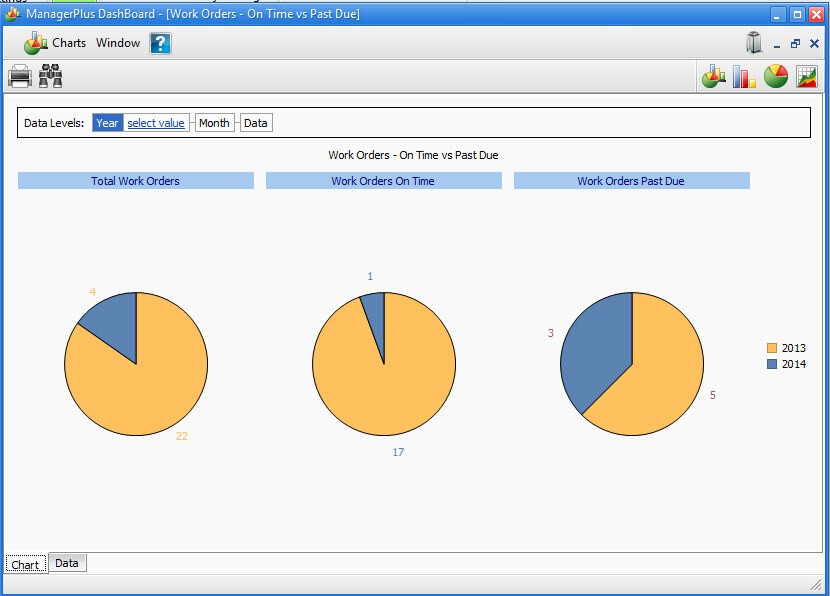Open help with the question mark icon

(161, 43)
